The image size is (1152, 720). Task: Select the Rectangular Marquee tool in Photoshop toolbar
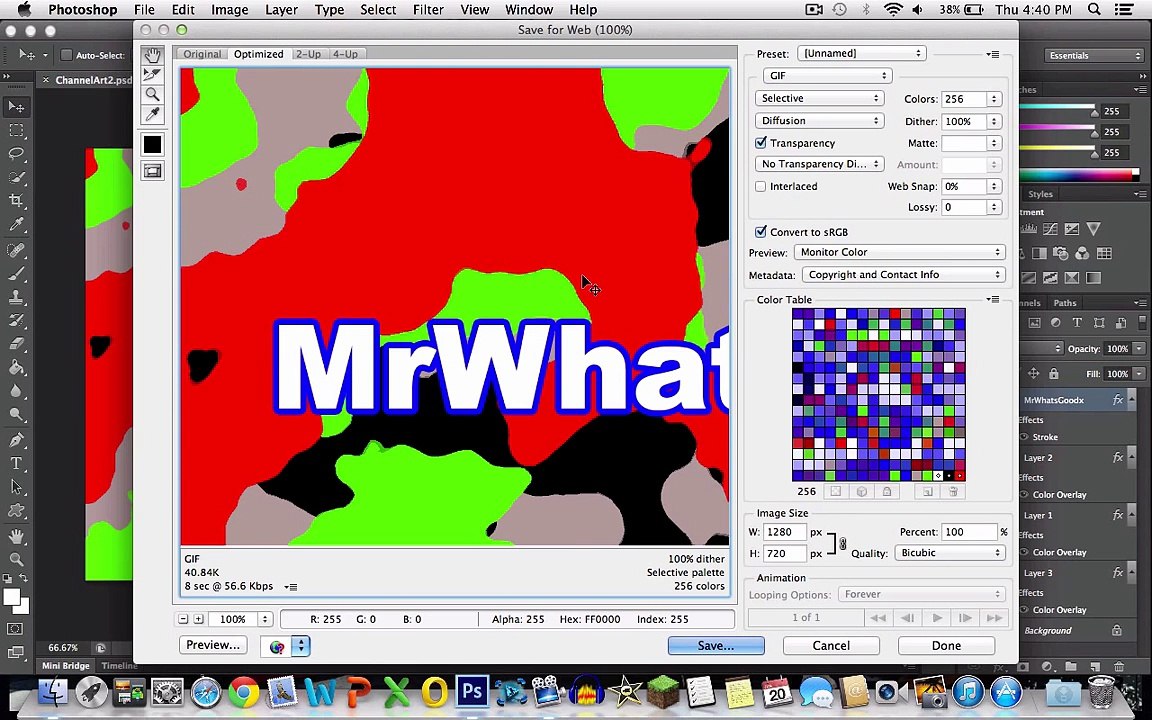(16, 130)
